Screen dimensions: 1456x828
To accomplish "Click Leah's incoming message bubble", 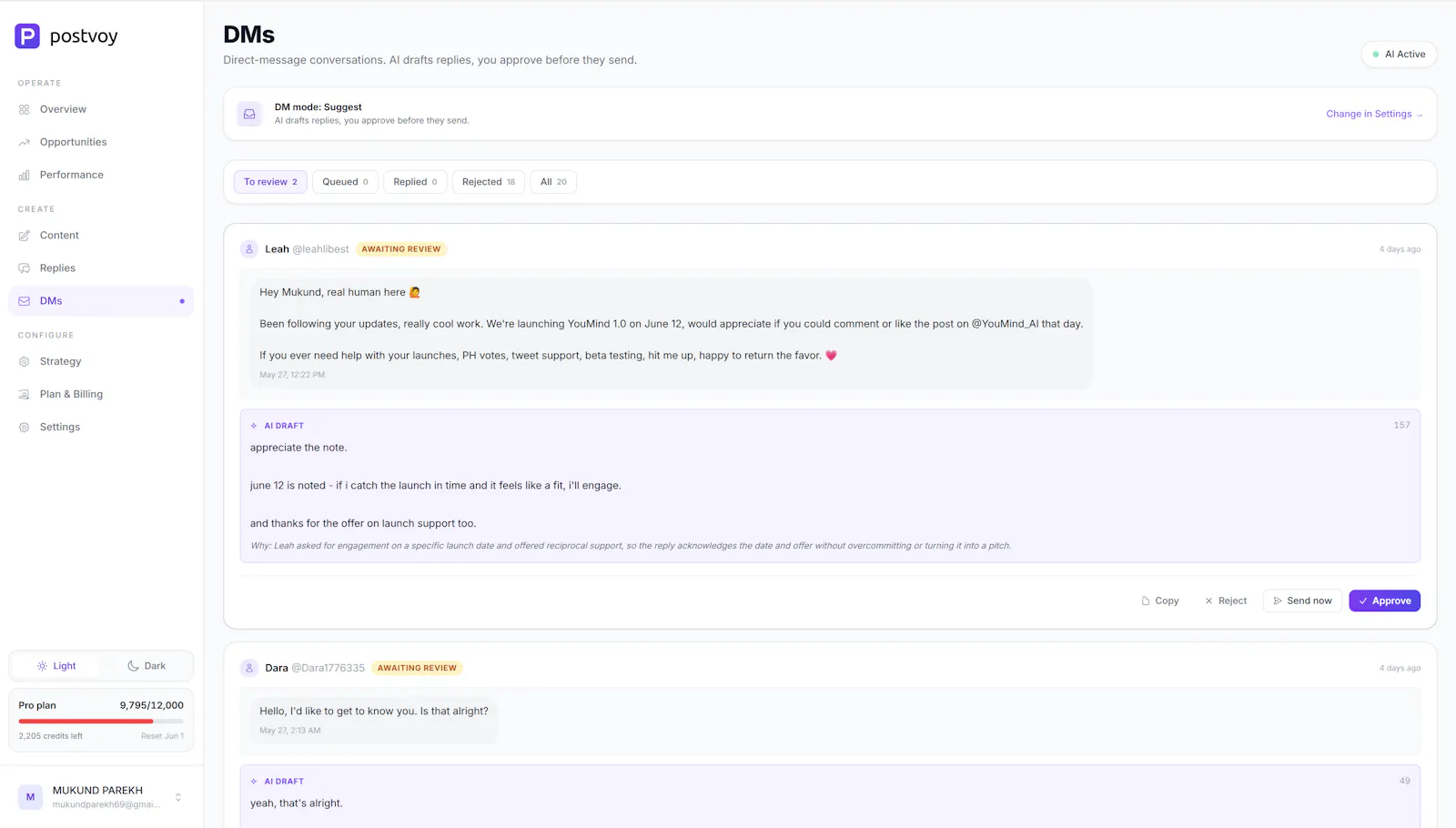I will point(672,333).
